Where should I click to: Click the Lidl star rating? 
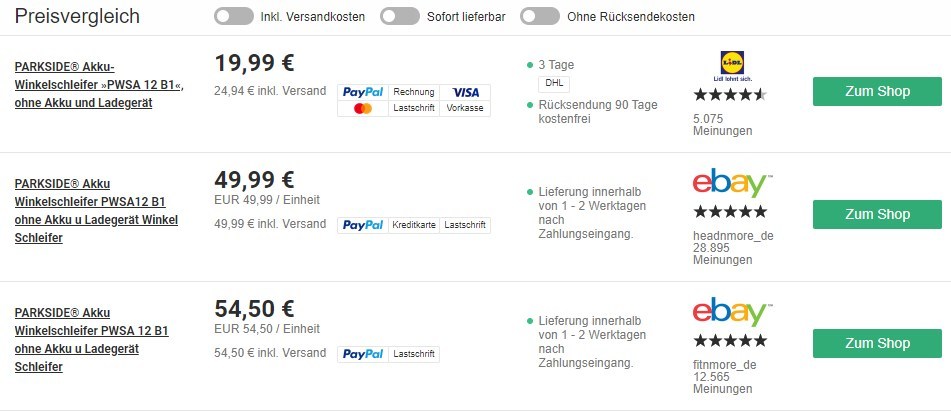(730, 95)
